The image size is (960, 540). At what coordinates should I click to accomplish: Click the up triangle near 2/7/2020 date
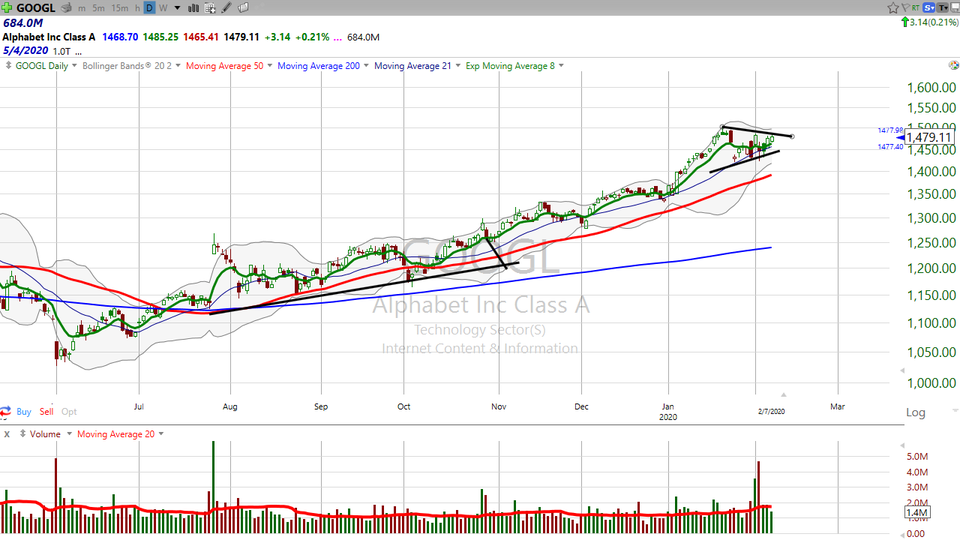[783, 395]
